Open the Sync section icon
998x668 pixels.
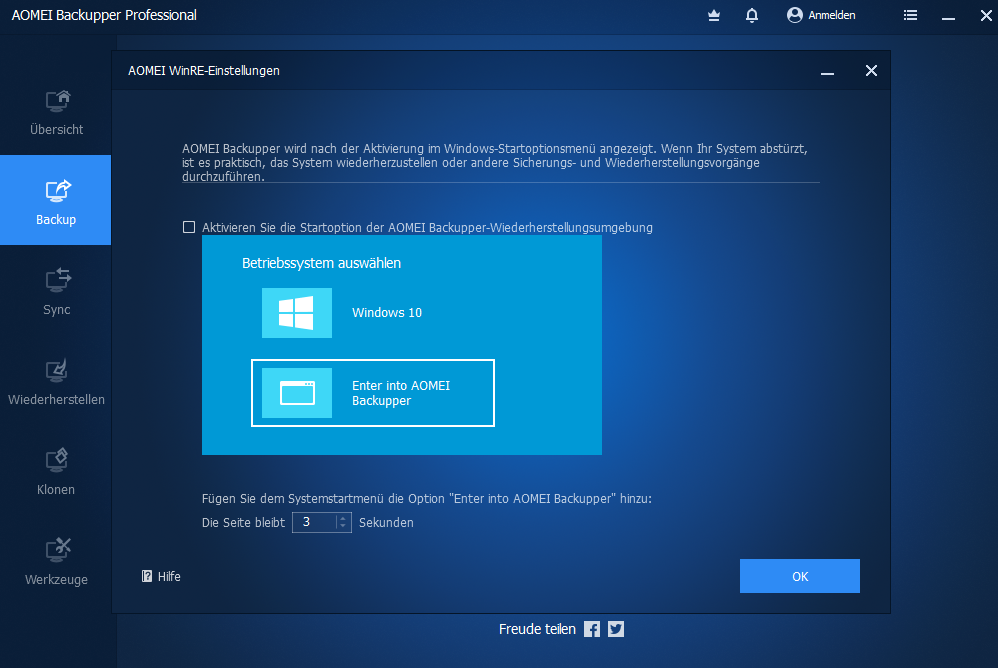pyautogui.click(x=57, y=280)
